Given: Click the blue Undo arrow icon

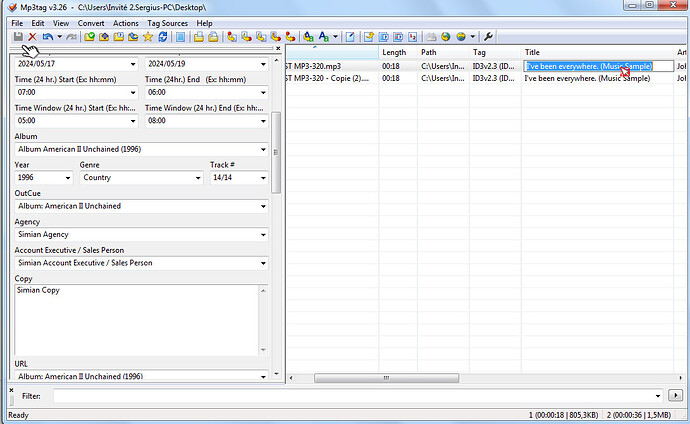Looking at the screenshot, I should coord(48,37).
